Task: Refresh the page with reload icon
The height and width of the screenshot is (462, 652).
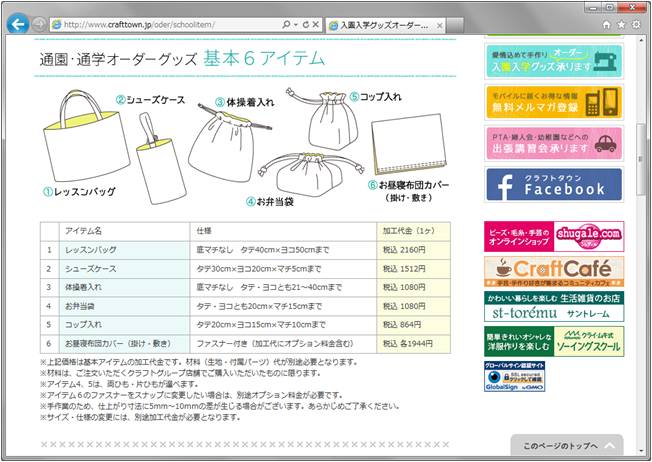Action: [305, 22]
